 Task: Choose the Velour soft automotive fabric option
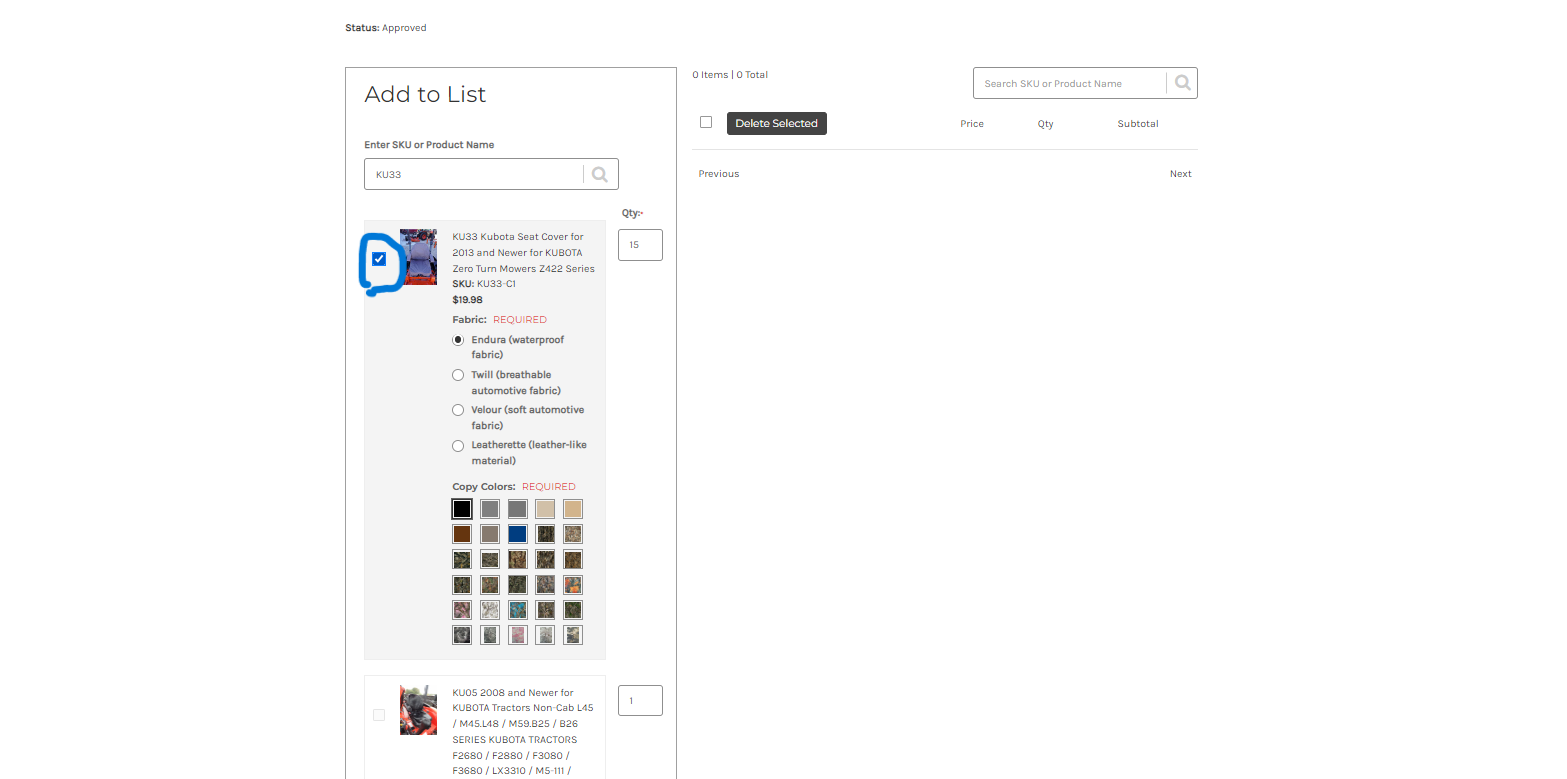pos(458,410)
